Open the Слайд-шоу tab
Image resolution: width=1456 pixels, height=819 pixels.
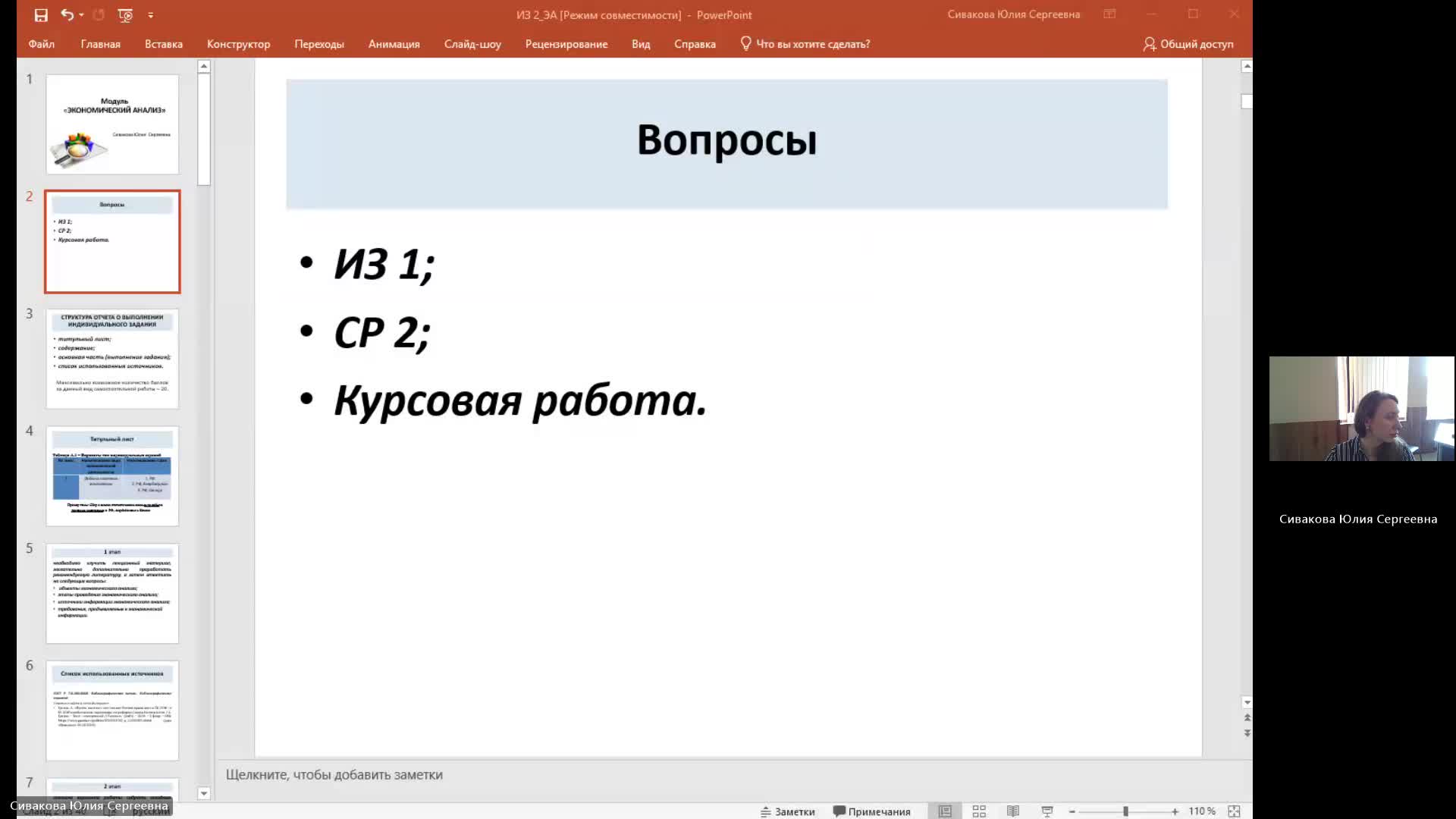pos(472,44)
